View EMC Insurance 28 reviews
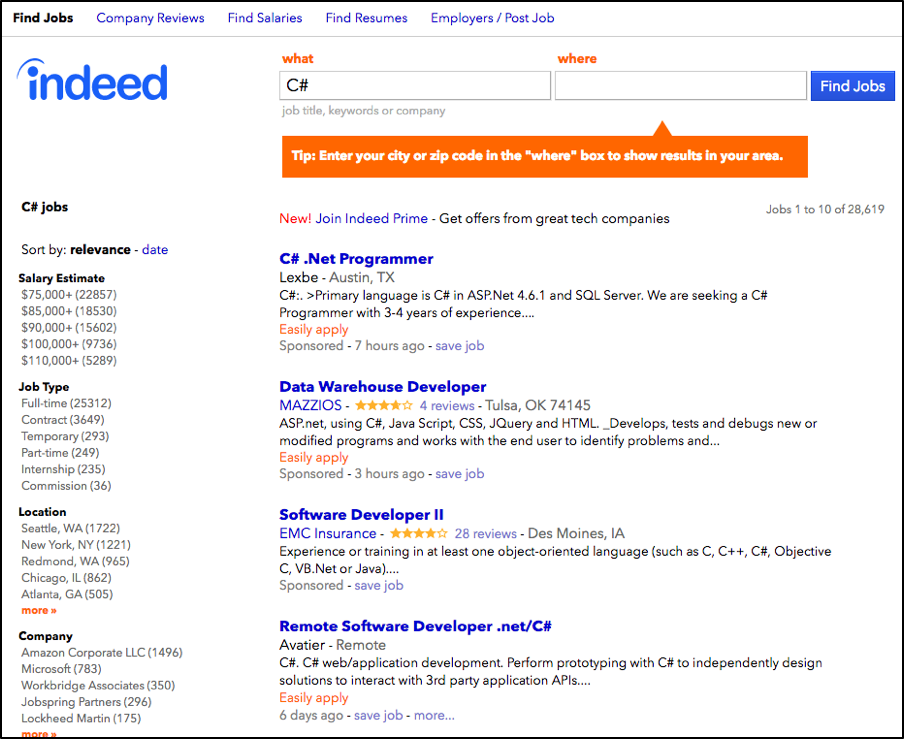Image resolution: width=904 pixels, height=739 pixels. click(485, 534)
